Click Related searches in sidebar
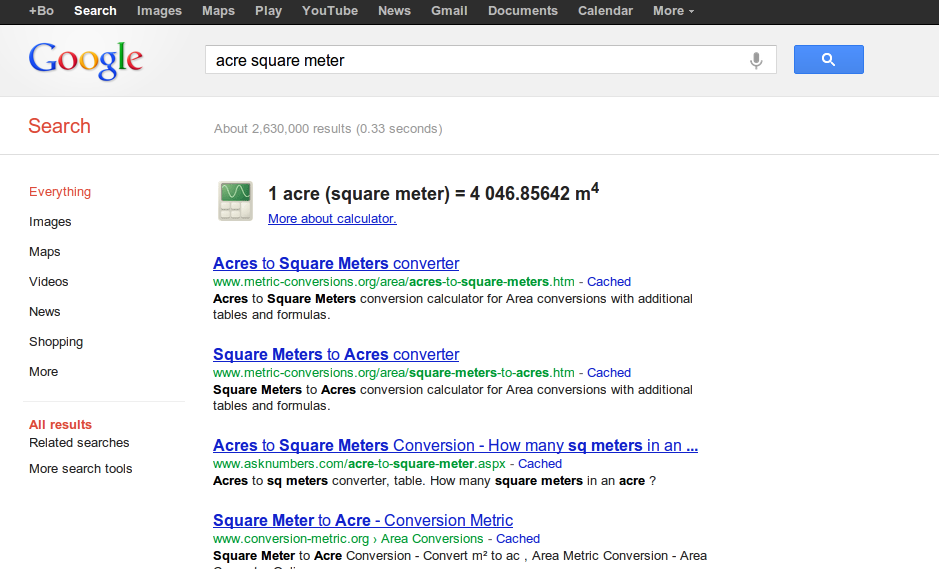This screenshot has width=939, height=569. [79, 443]
